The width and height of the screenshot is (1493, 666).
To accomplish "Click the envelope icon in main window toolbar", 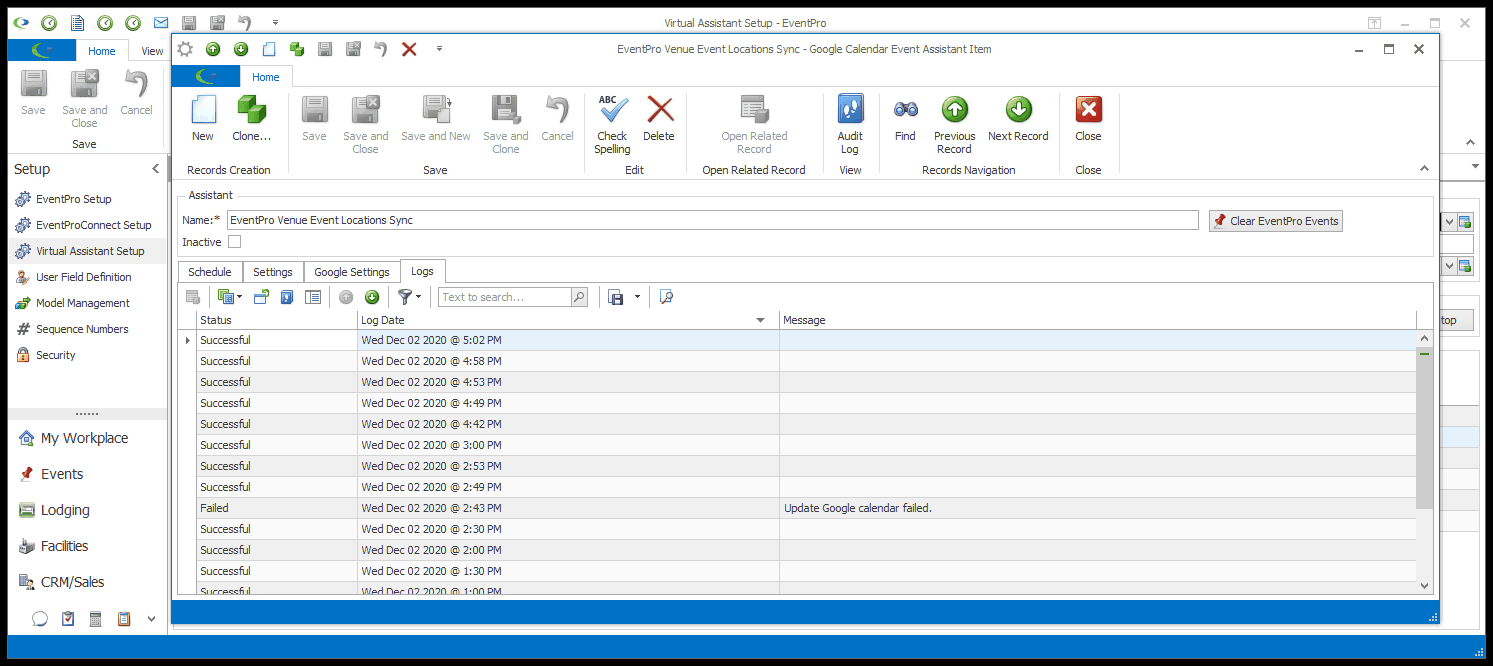I will (x=161, y=22).
